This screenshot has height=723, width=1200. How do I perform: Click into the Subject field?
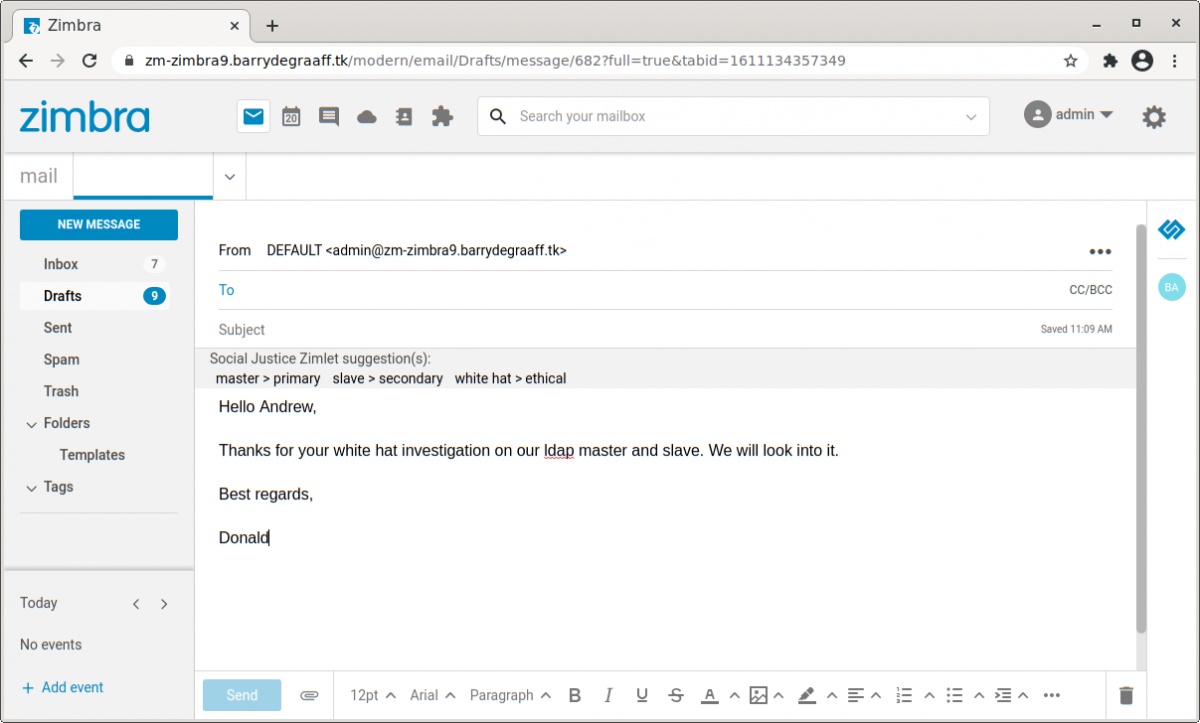pyautogui.click(x=620, y=329)
